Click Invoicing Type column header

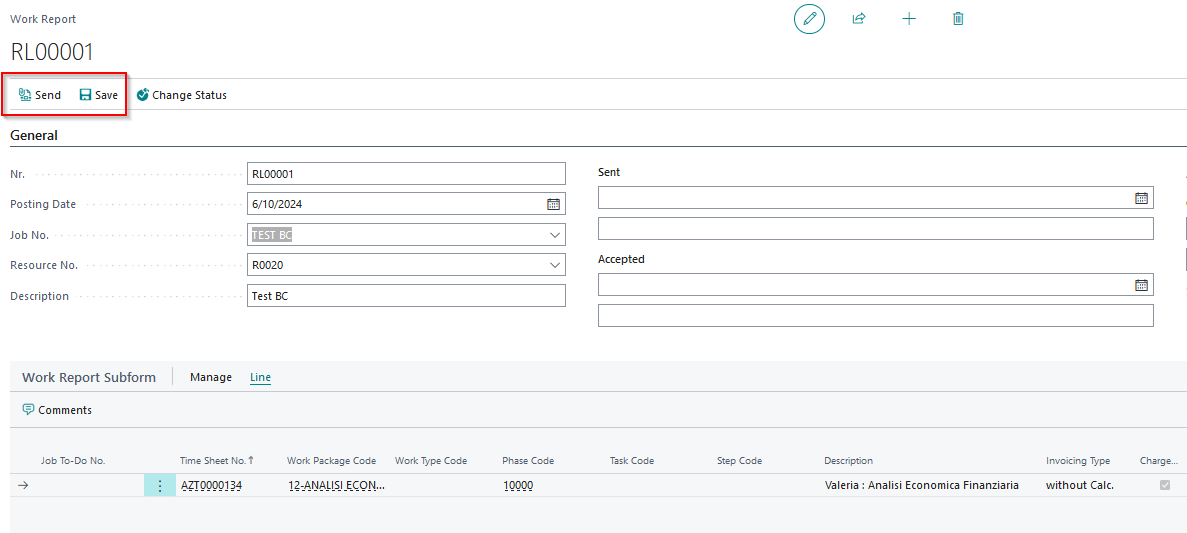tap(1077, 460)
